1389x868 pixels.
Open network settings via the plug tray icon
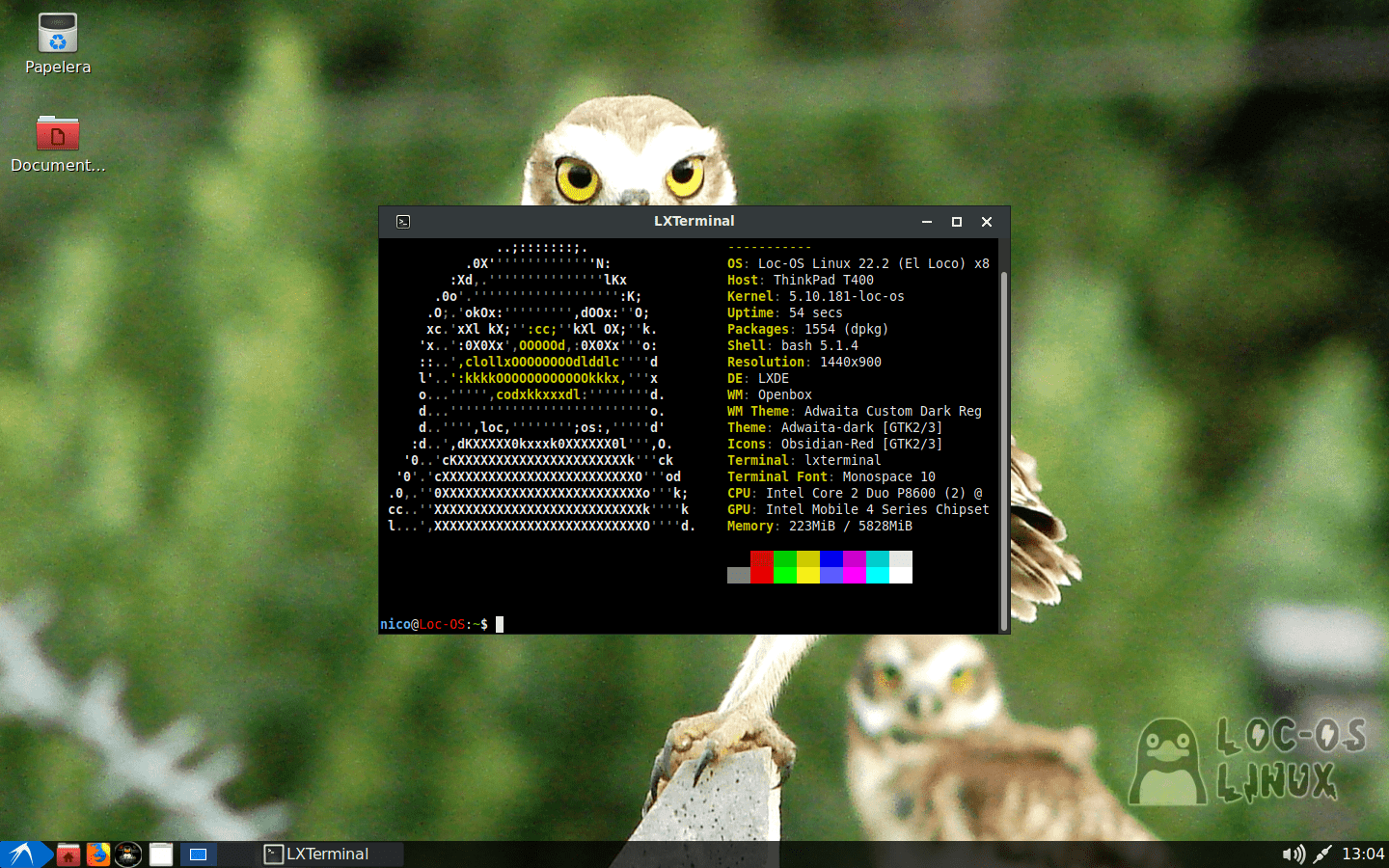click(x=1321, y=854)
